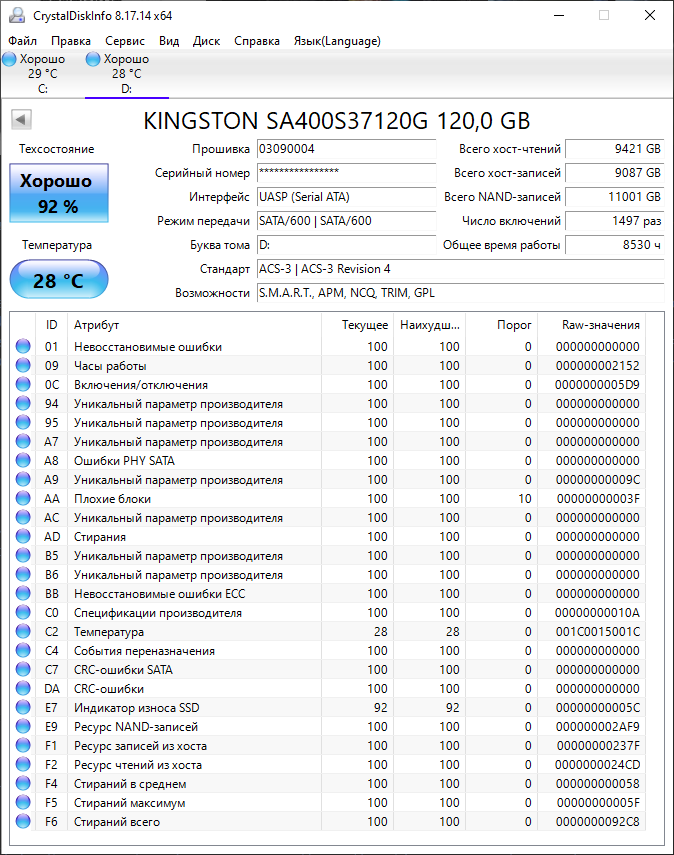Viewport: 674px width, 855px height.
Task: Click status circle for C2 Температура
Action: 23,631
